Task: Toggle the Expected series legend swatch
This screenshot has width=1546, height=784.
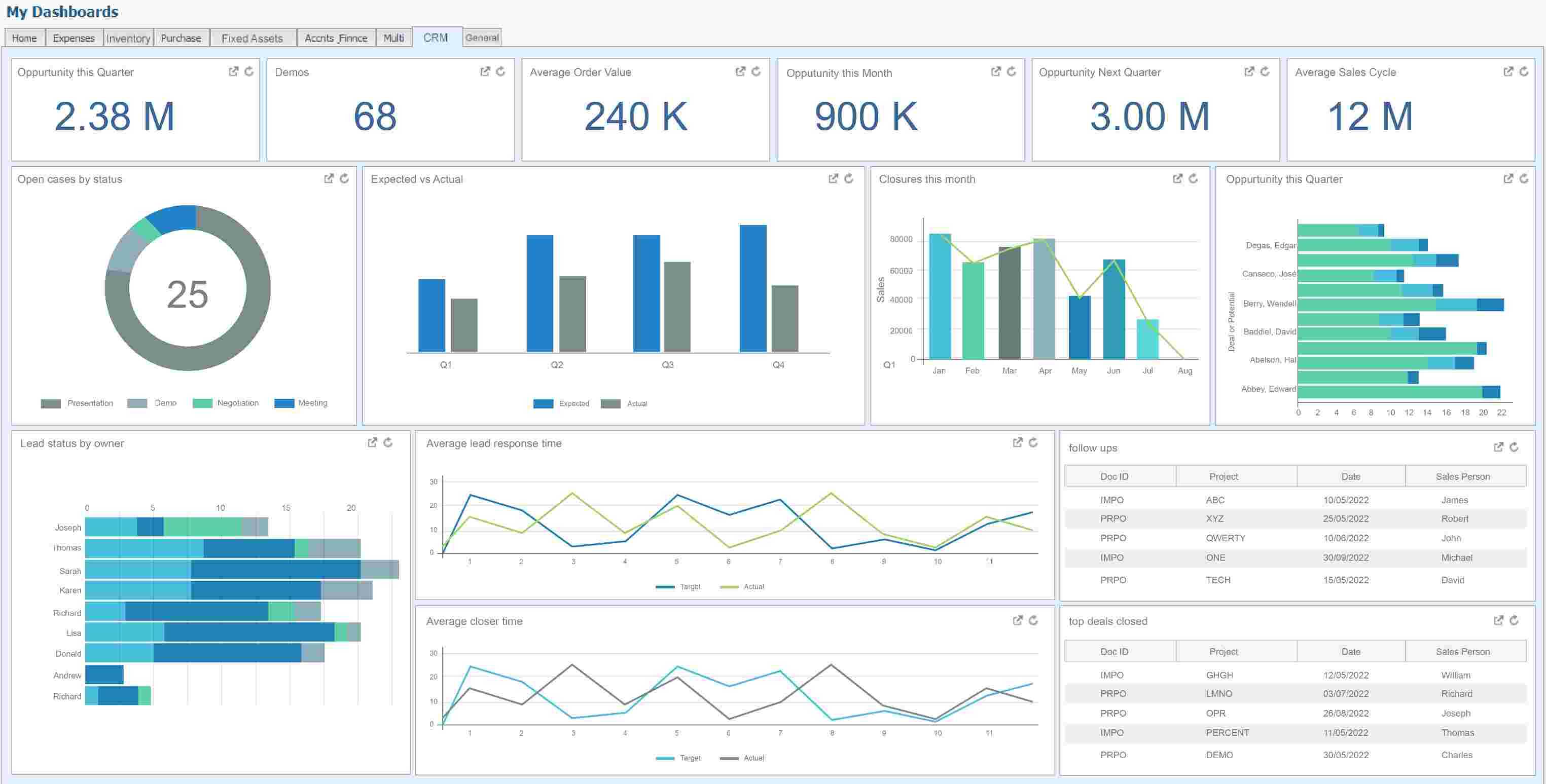Action: [543, 404]
